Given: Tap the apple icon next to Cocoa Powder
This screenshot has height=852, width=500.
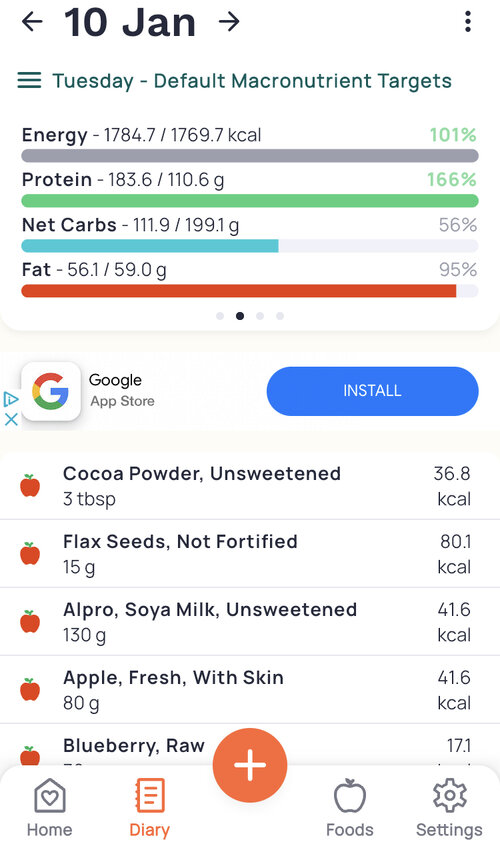Looking at the screenshot, I should click(x=30, y=485).
